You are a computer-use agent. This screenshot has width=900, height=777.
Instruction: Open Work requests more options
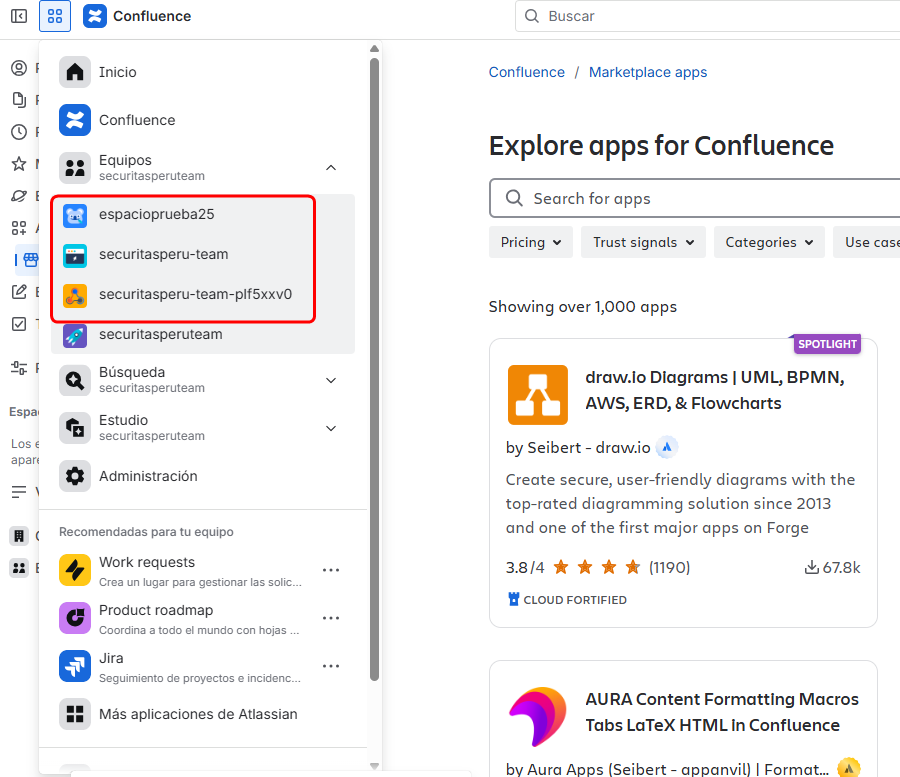(x=331, y=570)
